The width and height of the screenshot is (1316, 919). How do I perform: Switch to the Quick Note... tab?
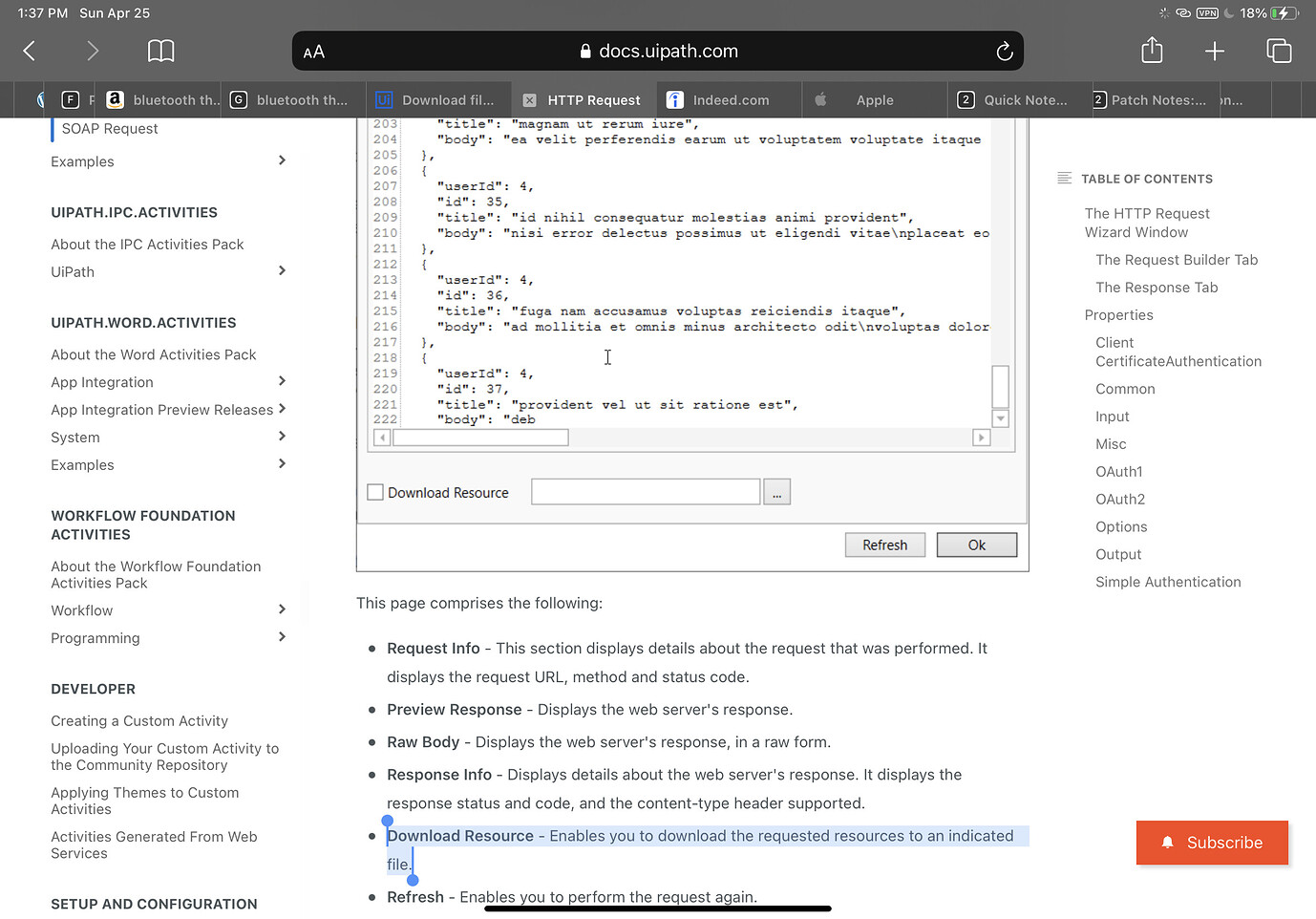1020,100
